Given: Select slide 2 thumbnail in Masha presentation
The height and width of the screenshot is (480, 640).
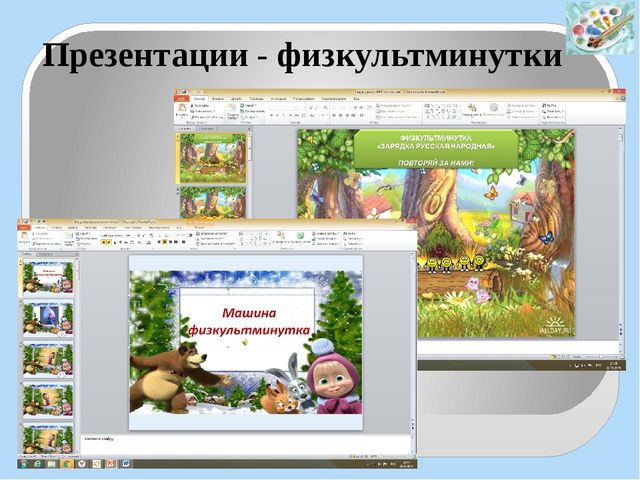Looking at the screenshot, I should click(48, 319).
